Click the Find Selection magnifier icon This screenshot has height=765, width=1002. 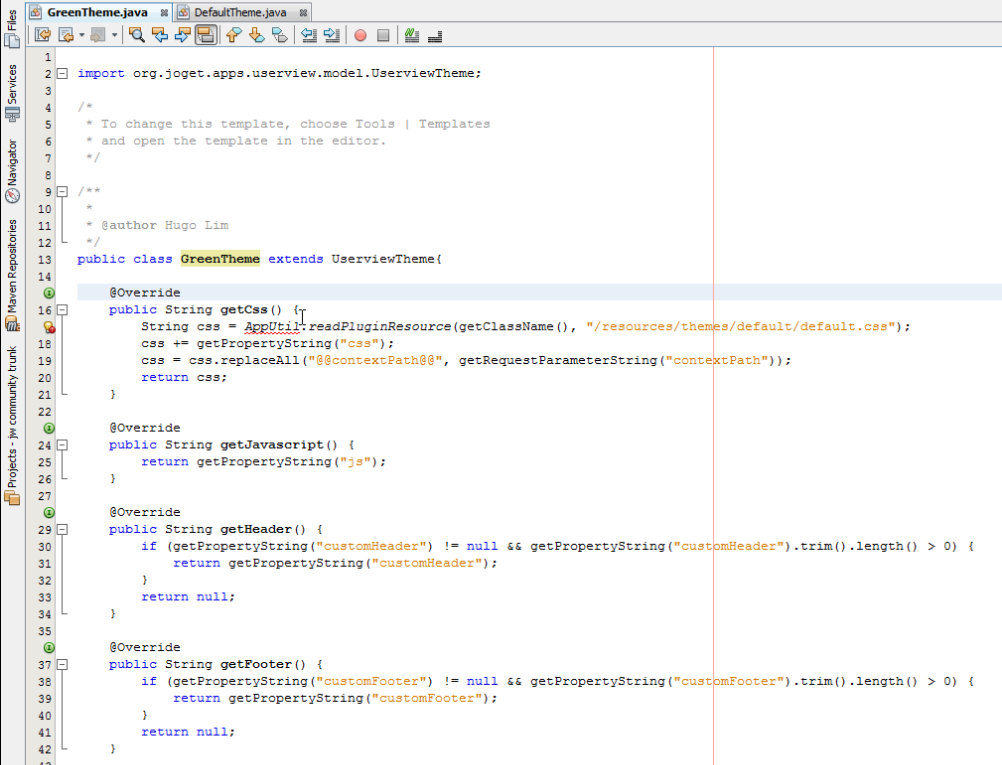[138, 35]
